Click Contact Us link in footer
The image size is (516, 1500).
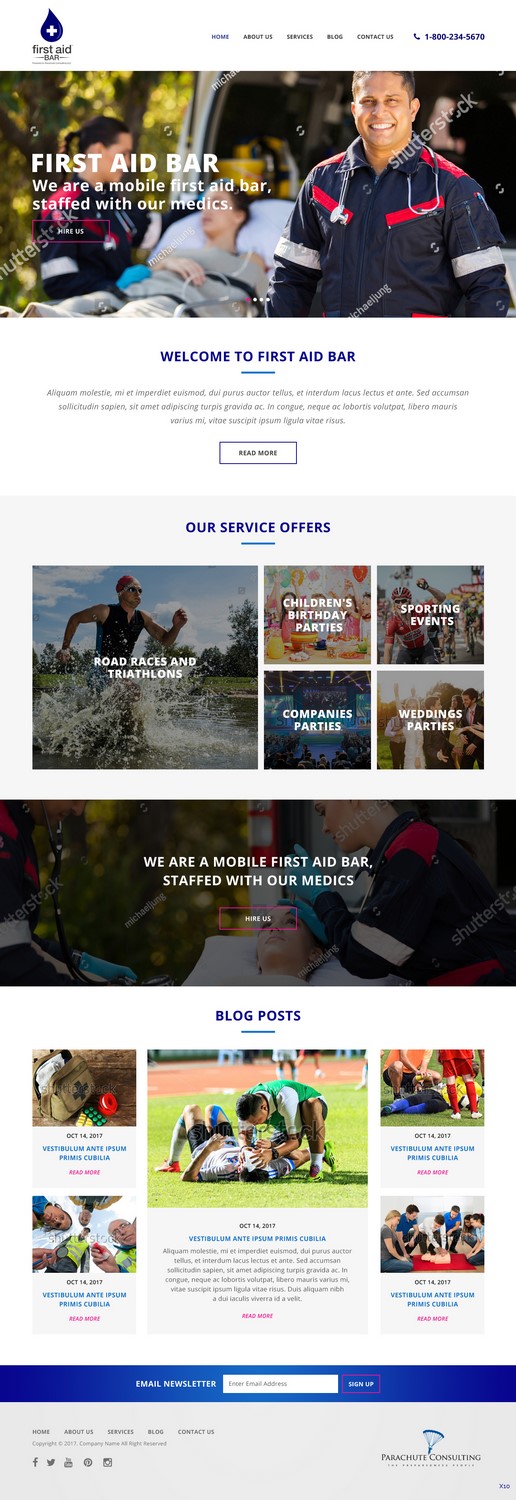196,1432
